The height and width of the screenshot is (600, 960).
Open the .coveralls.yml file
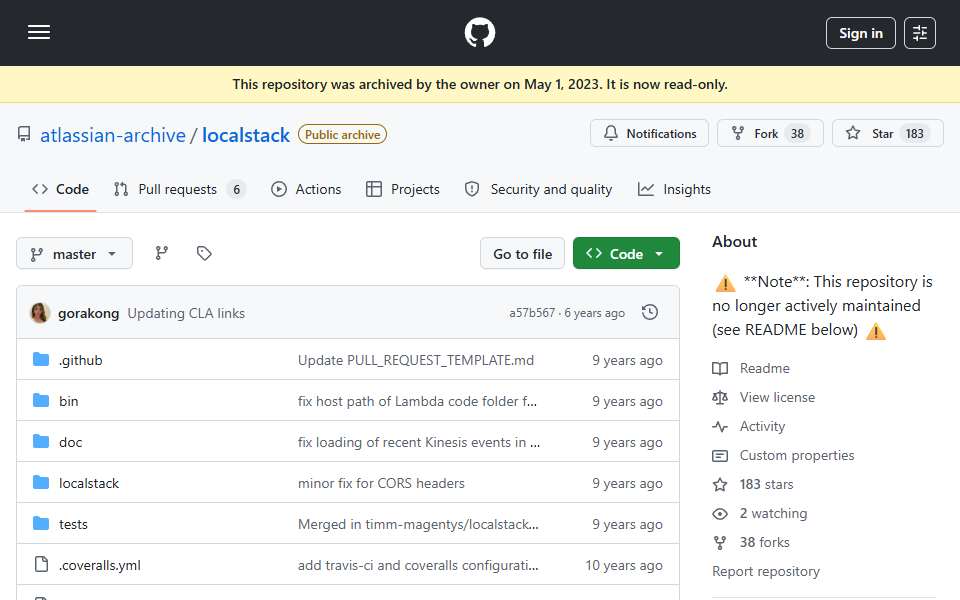pyautogui.click(x=100, y=565)
